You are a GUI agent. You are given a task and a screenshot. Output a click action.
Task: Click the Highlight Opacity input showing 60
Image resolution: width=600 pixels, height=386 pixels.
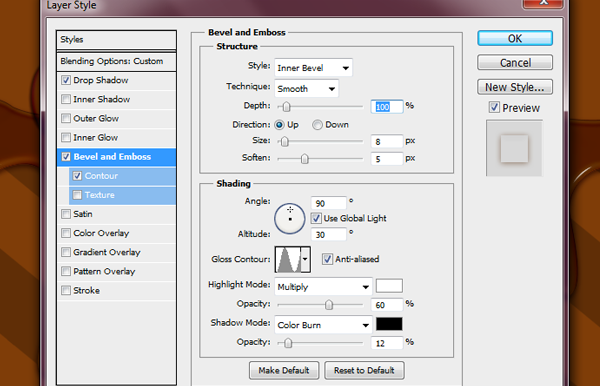point(387,305)
